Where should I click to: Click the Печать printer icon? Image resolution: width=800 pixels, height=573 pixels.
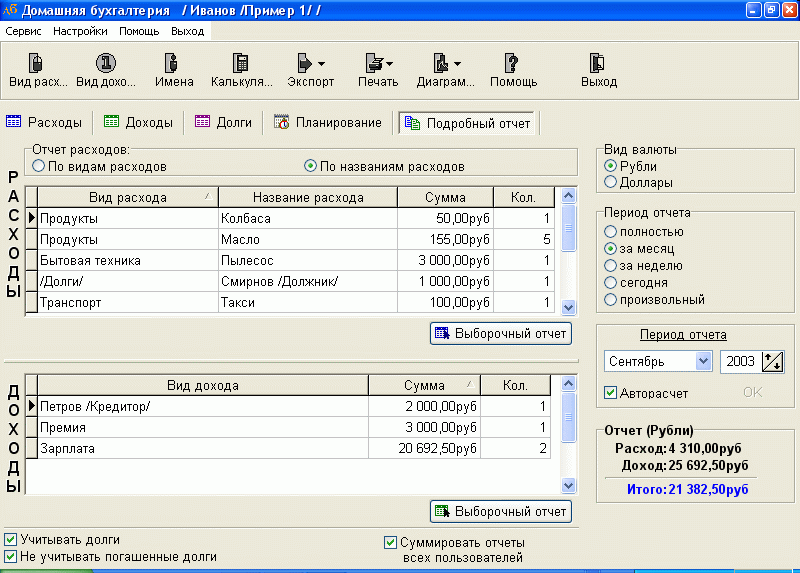click(378, 70)
